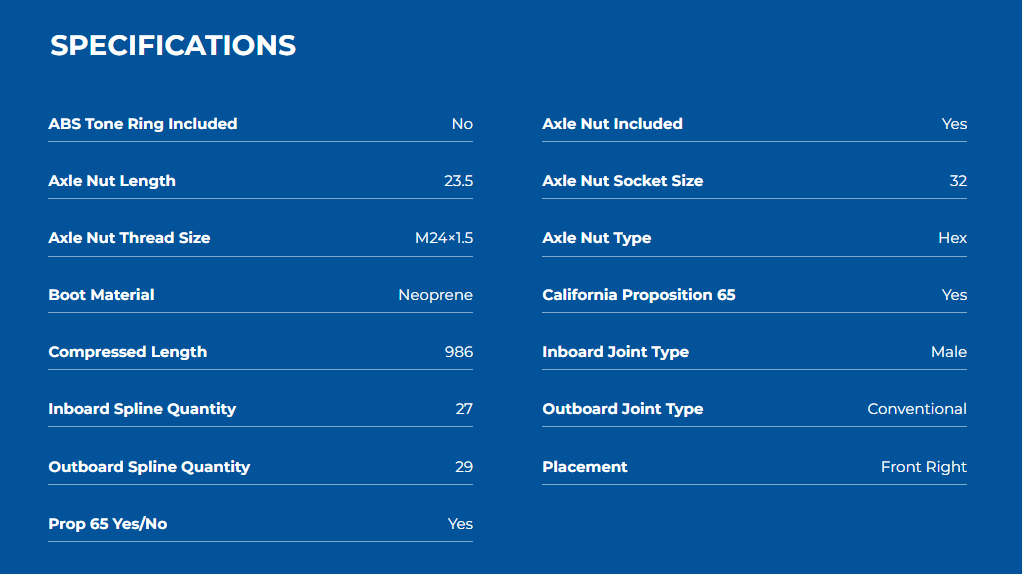1022x574 pixels.
Task: Click the Inboard Joint Type label
Action: click(615, 352)
